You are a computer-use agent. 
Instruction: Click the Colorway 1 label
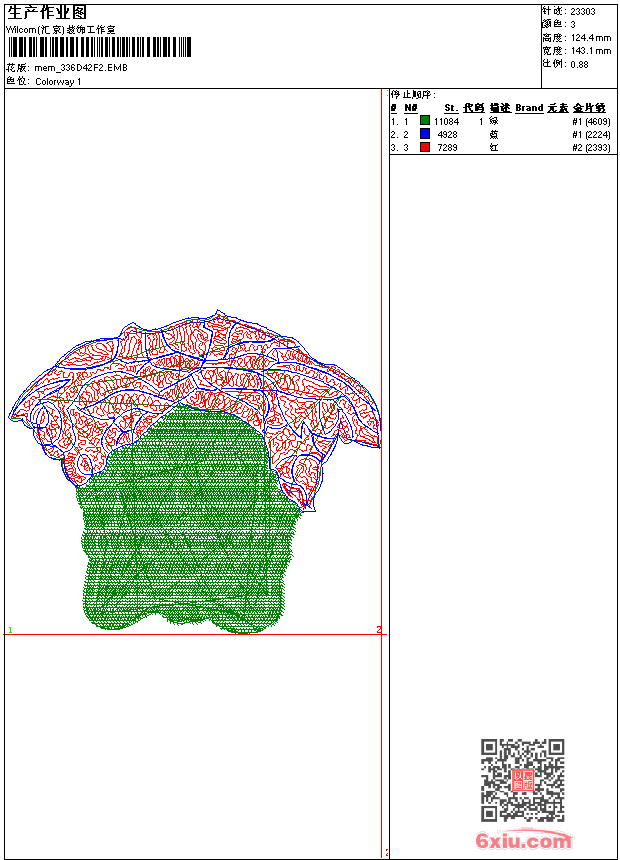point(58,81)
